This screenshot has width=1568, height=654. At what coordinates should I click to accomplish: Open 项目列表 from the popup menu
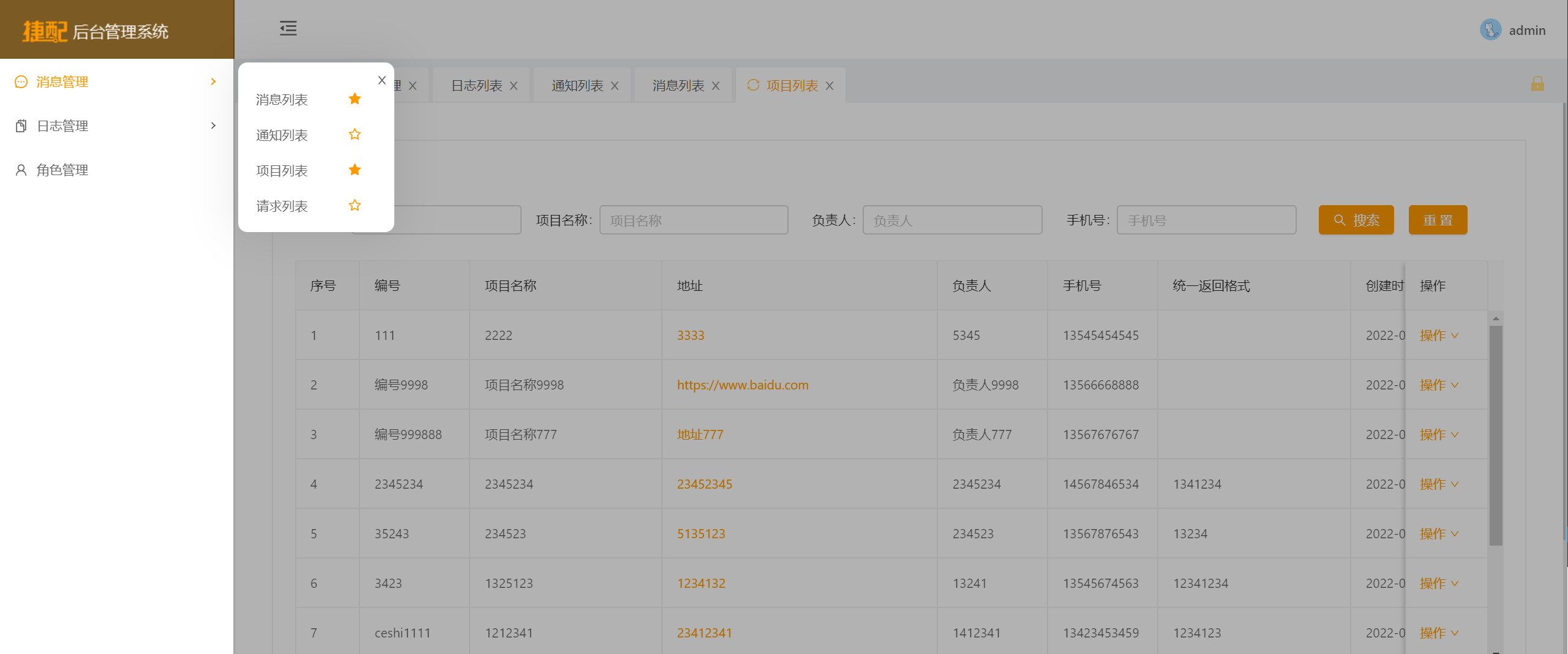point(282,171)
